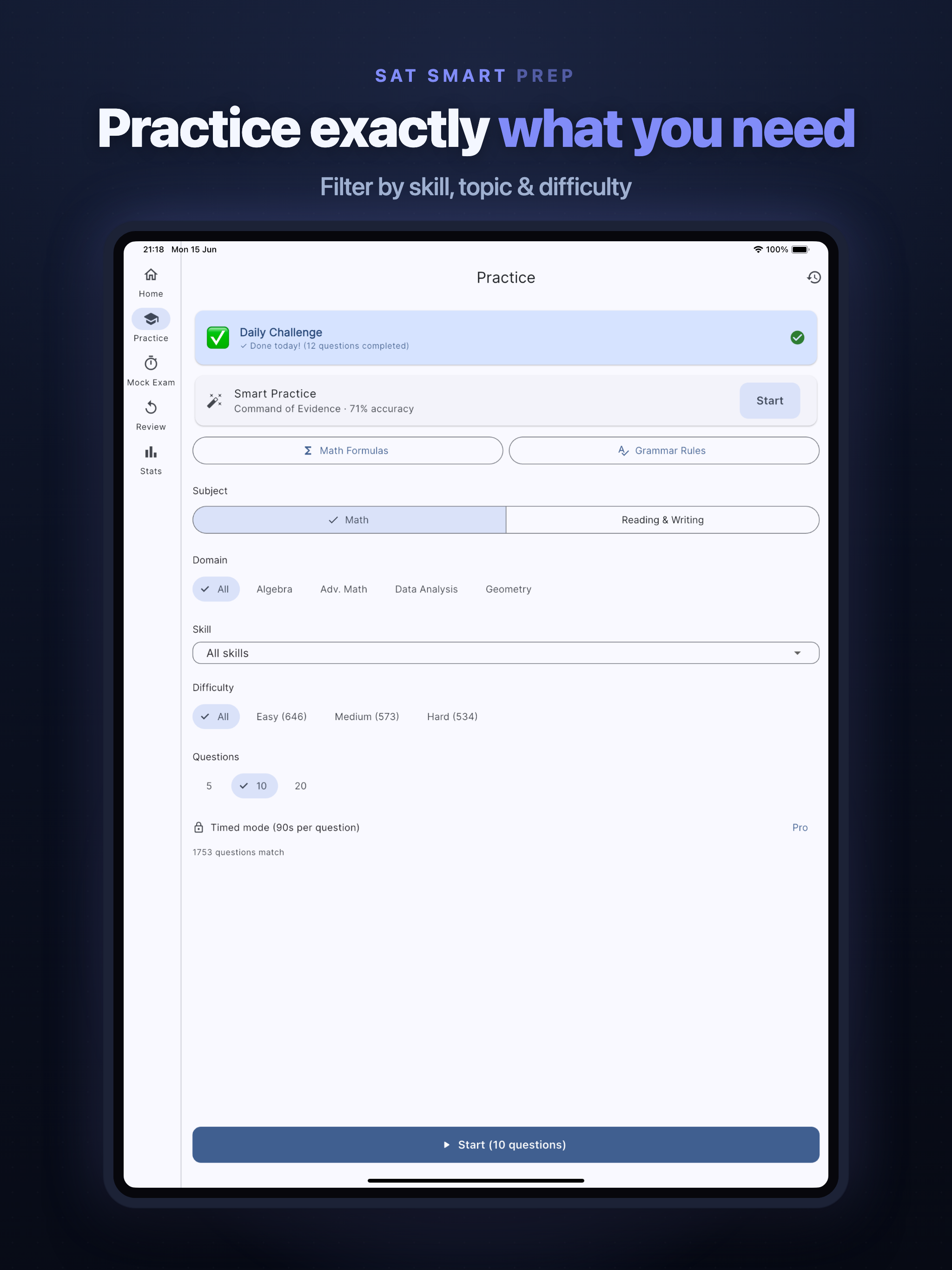This screenshot has height=1270, width=952.
Task: Switch to Home tab label
Action: 151,294
